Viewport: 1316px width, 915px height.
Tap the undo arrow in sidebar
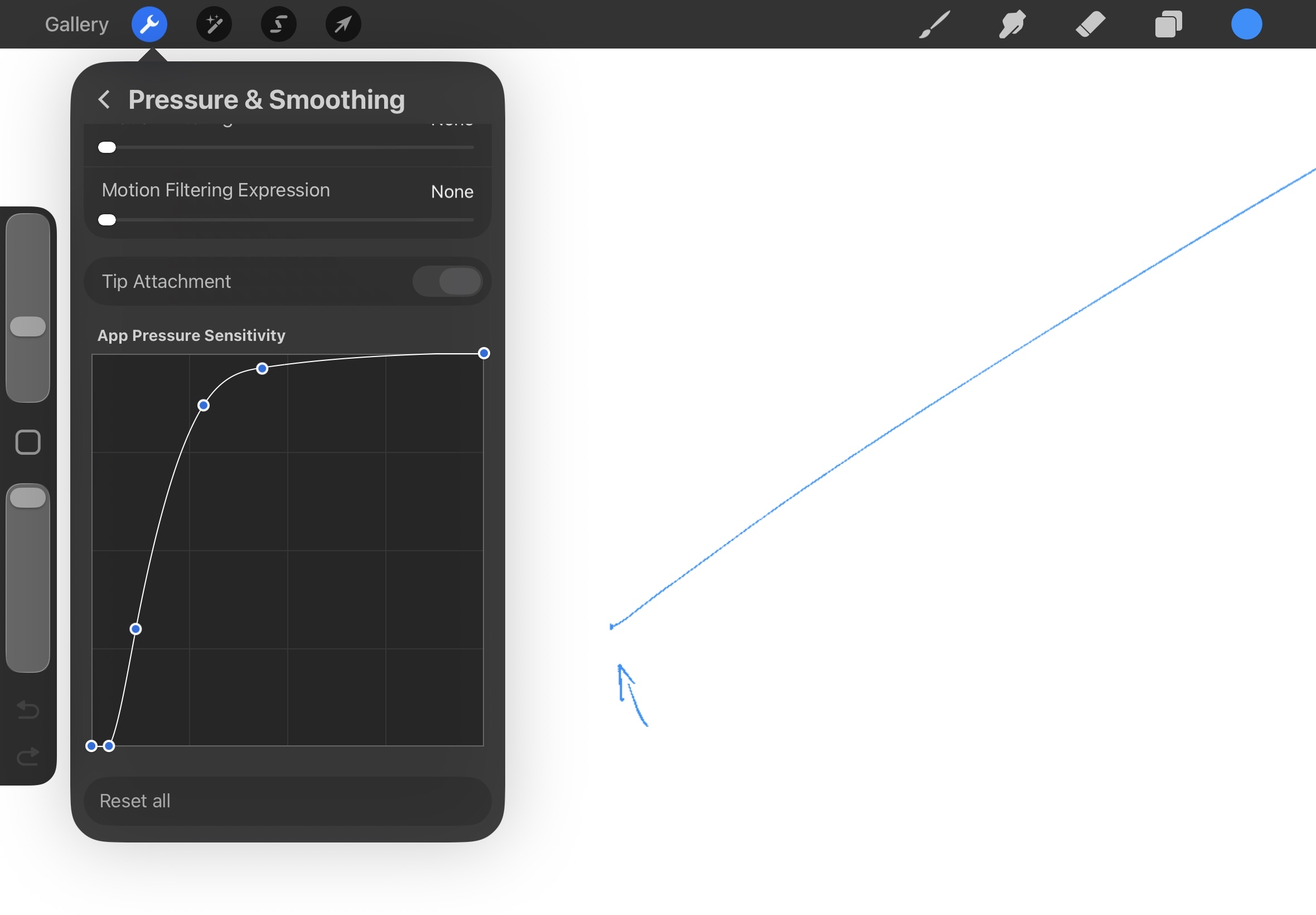27,710
